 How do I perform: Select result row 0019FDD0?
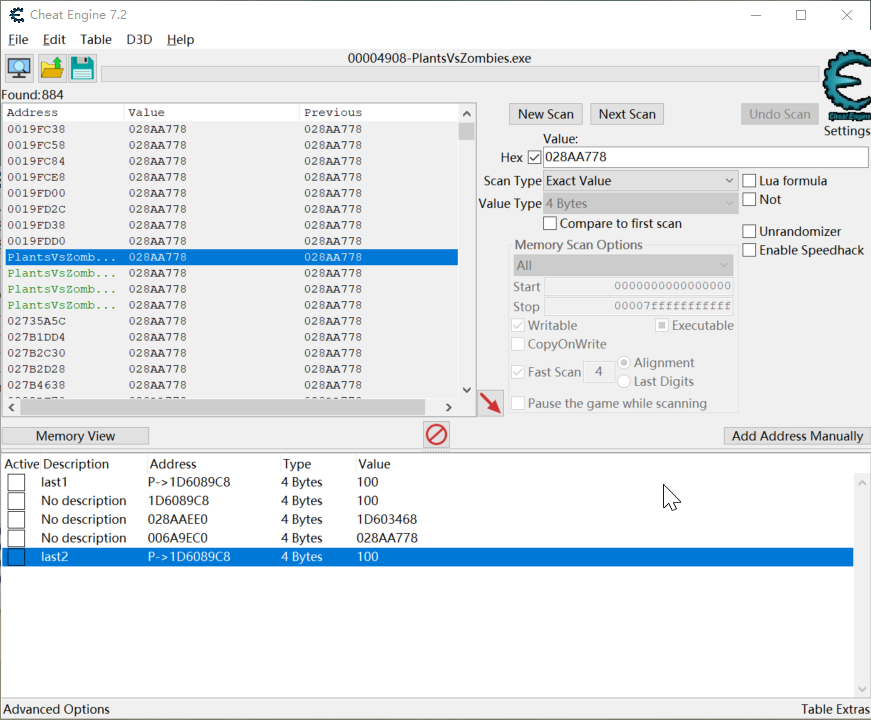pyautogui.click(x=232, y=241)
